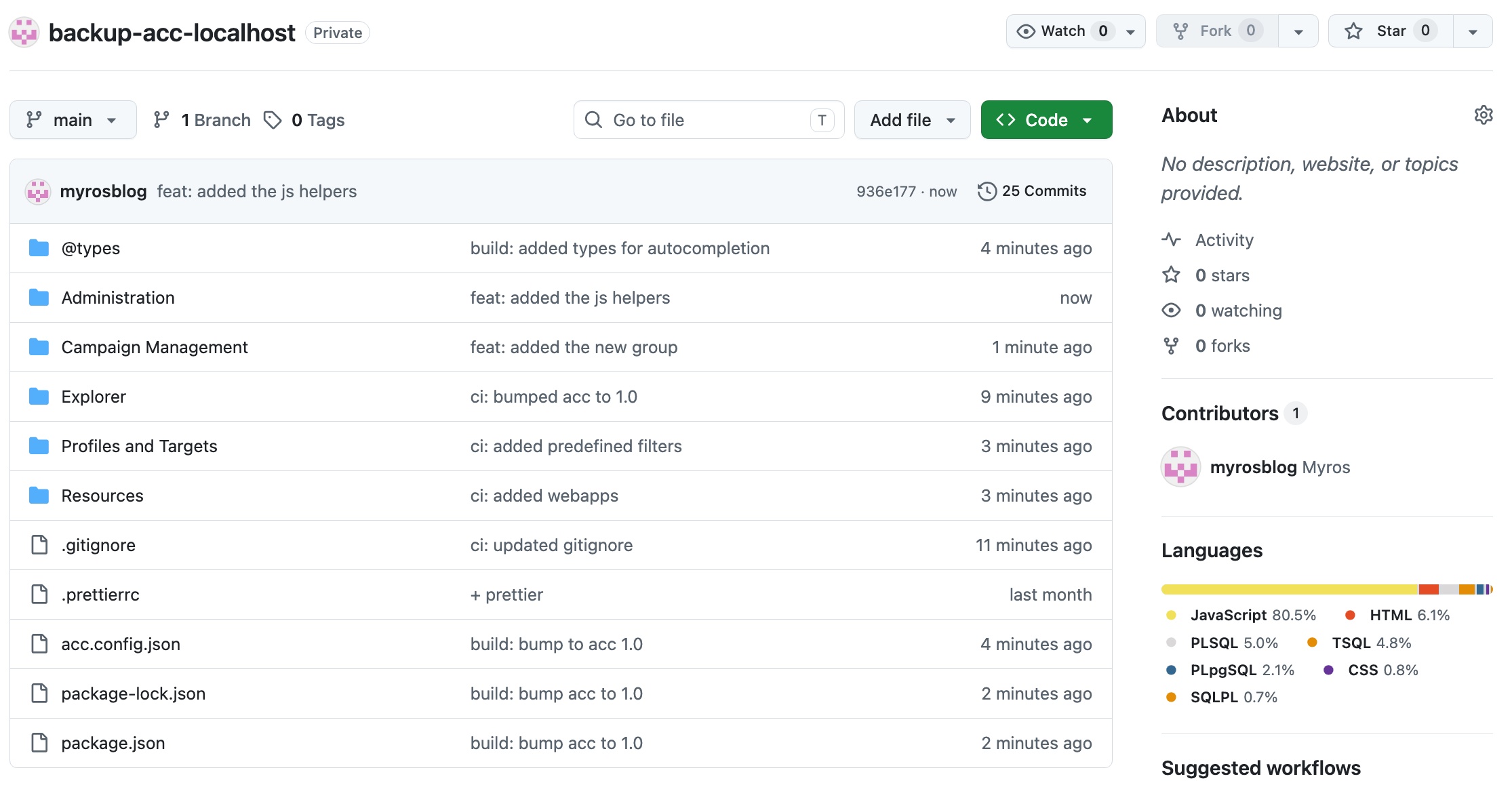Click the branch icon beside 1 Branch
The width and height of the screenshot is (1512, 785).
click(161, 120)
